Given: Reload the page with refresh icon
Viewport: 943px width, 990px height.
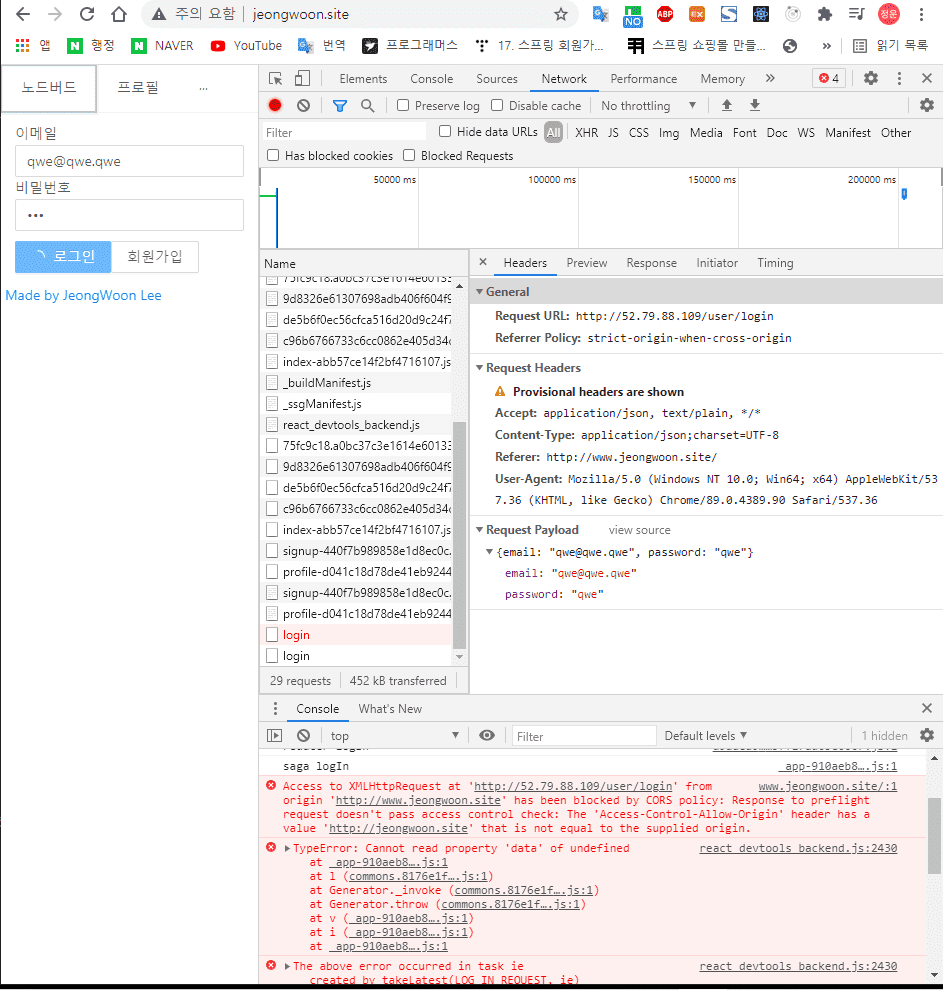Looking at the screenshot, I should [86, 14].
